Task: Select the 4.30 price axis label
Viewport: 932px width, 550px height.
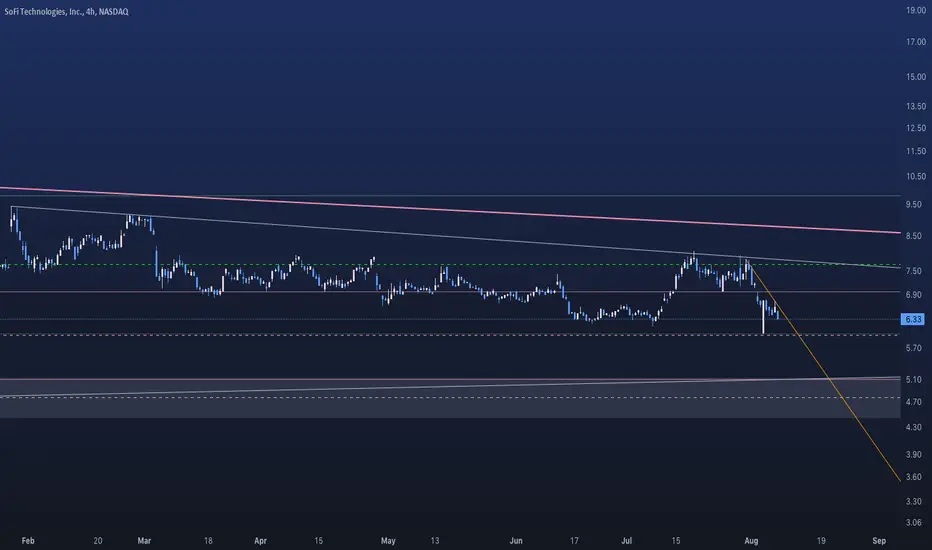Action: tap(913, 427)
